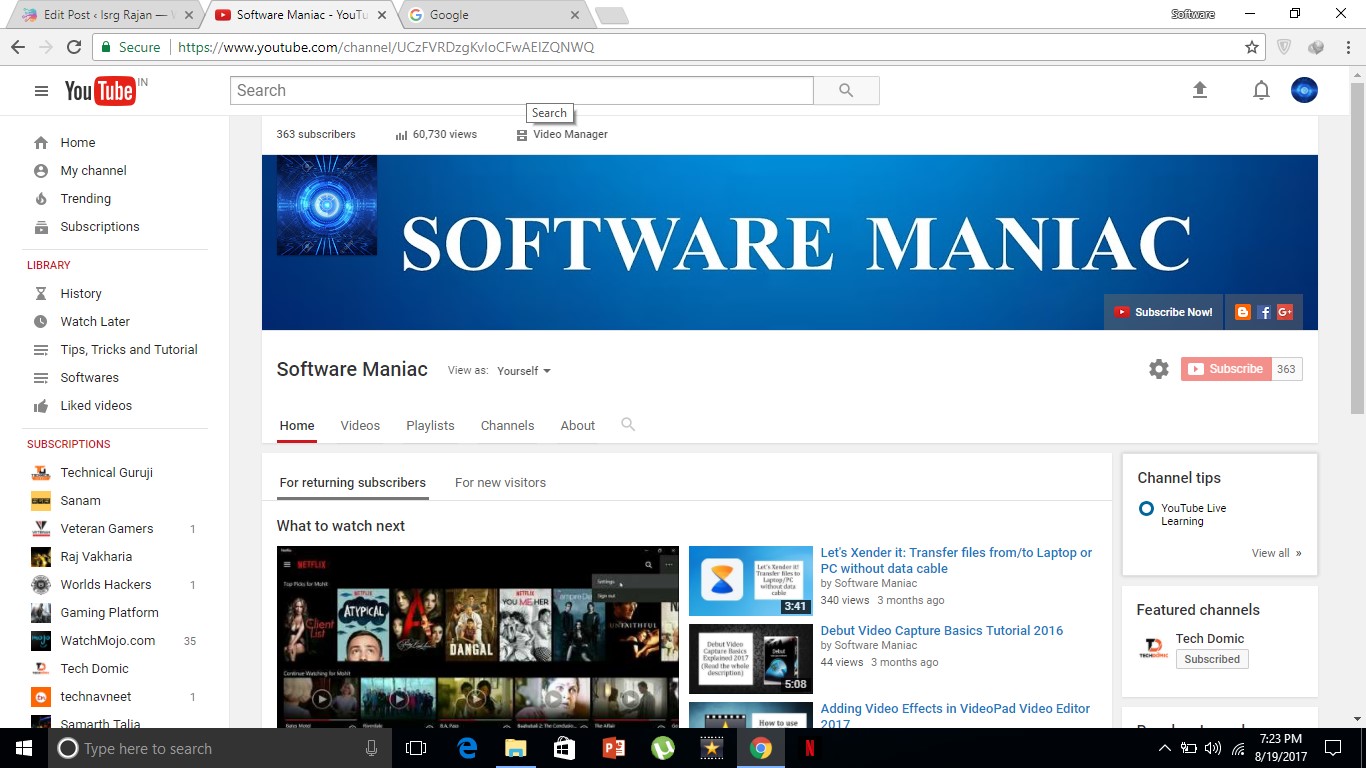
Task: Click the Blogger icon on banner
Action: click(1243, 312)
